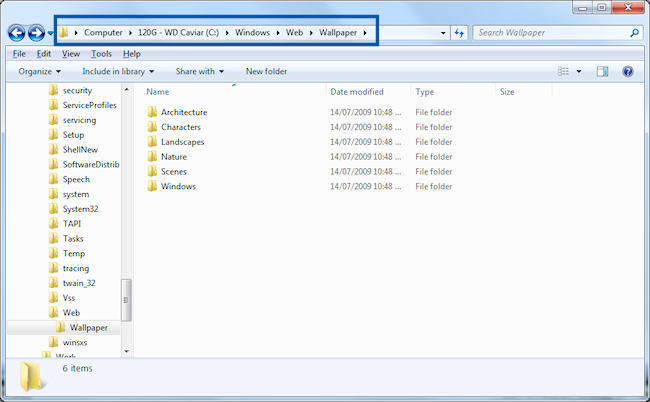This screenshot has width=650, height=402.
Task: Open the view options dropdown arrow
Action: 578,72
